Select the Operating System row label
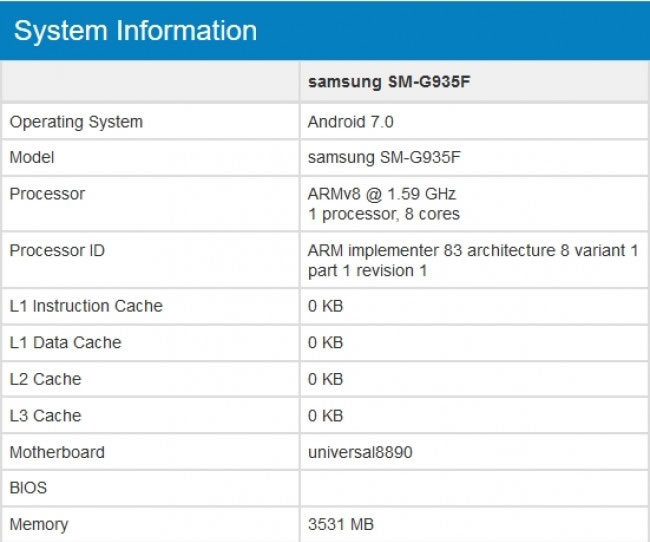Image resolution: width=650 pixels, height=542 pixels. [76, 122]
